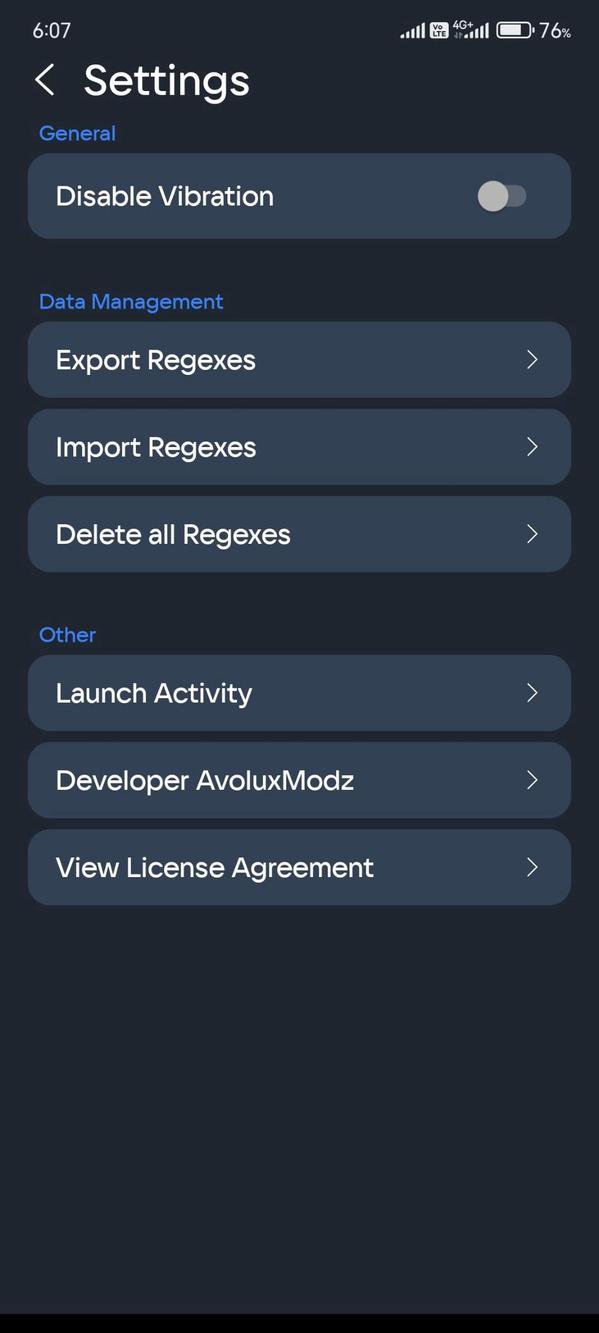
Task: Tap the Settings title text
Action: click(166, 80)
